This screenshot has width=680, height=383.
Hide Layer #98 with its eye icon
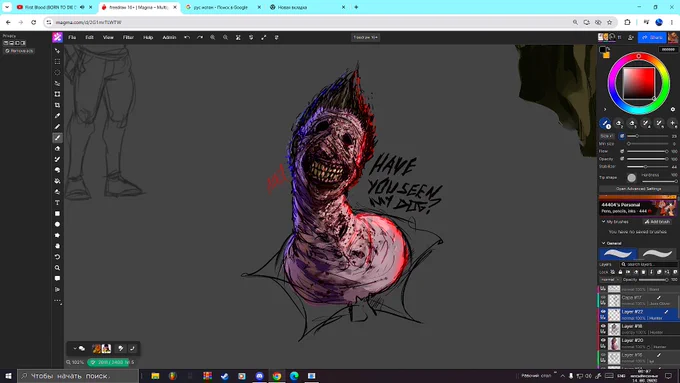[603, 326]
